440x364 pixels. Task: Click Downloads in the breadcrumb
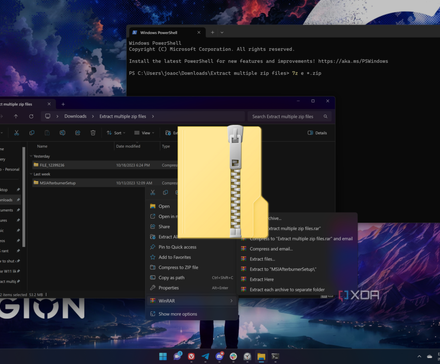pyautogui.click(x=75, y=116)
